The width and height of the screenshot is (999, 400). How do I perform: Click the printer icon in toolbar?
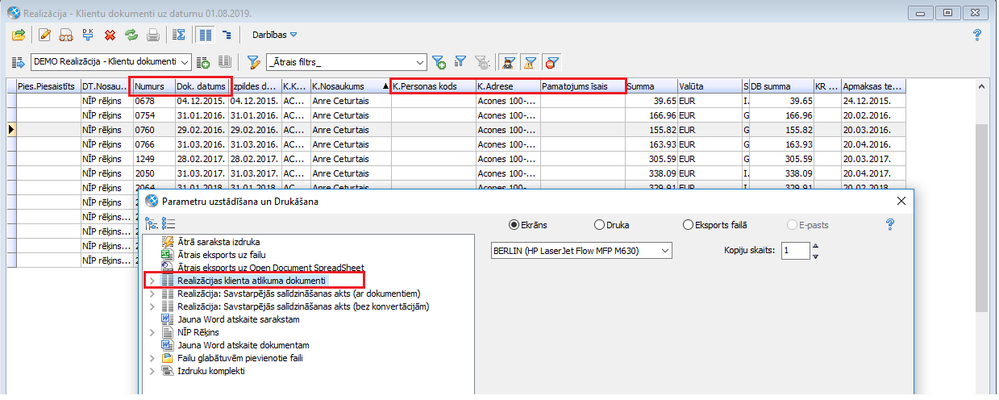click(153, 35)
